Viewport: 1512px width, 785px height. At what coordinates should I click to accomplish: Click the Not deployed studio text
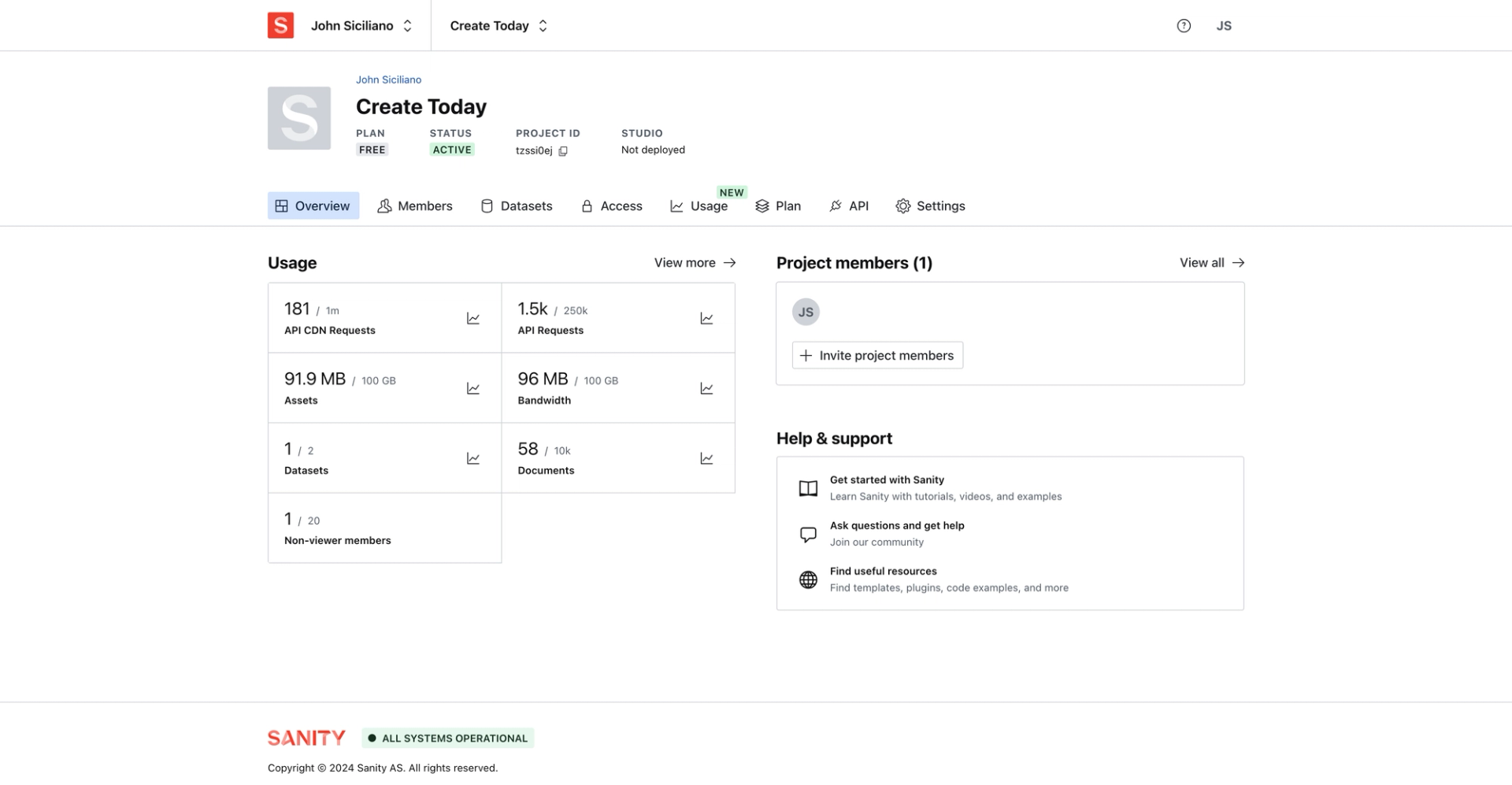(x=653, y=150)
